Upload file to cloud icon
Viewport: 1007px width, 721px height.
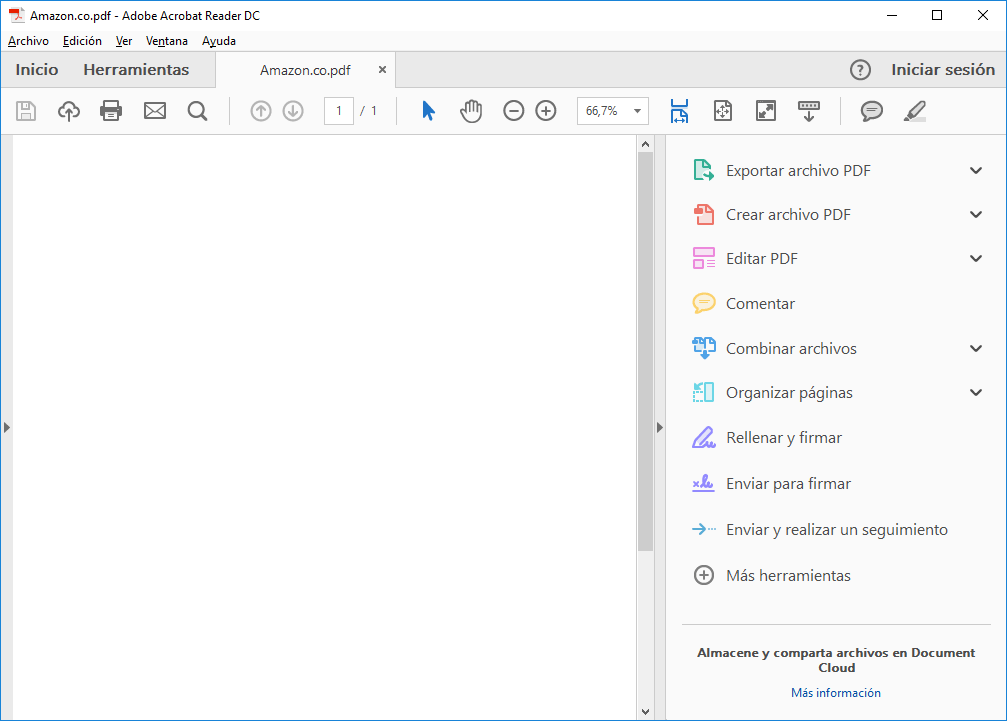(x=69, y=111)
